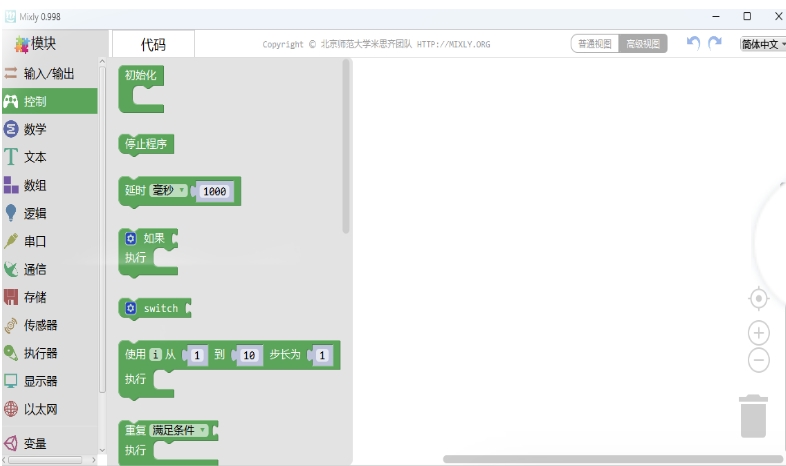This screenshot has width=786, height=466.
Task: Click the HTTP://MIXLY.ORG copyright text
Action: point(454,44)
